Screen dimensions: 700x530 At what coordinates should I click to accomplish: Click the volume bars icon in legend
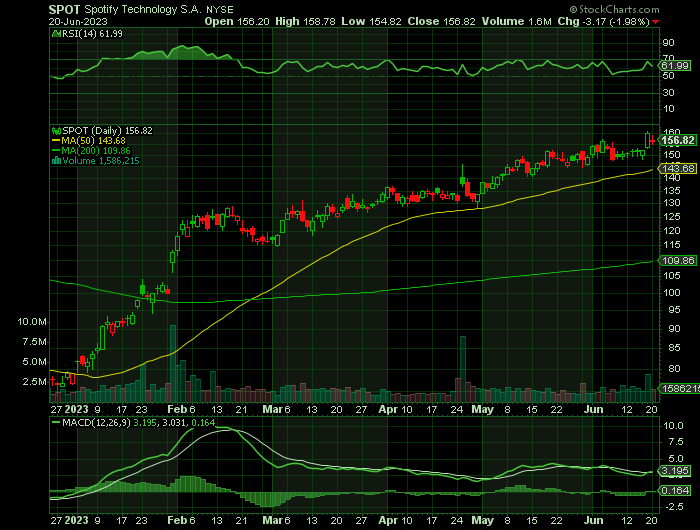[x=56, y=161]
